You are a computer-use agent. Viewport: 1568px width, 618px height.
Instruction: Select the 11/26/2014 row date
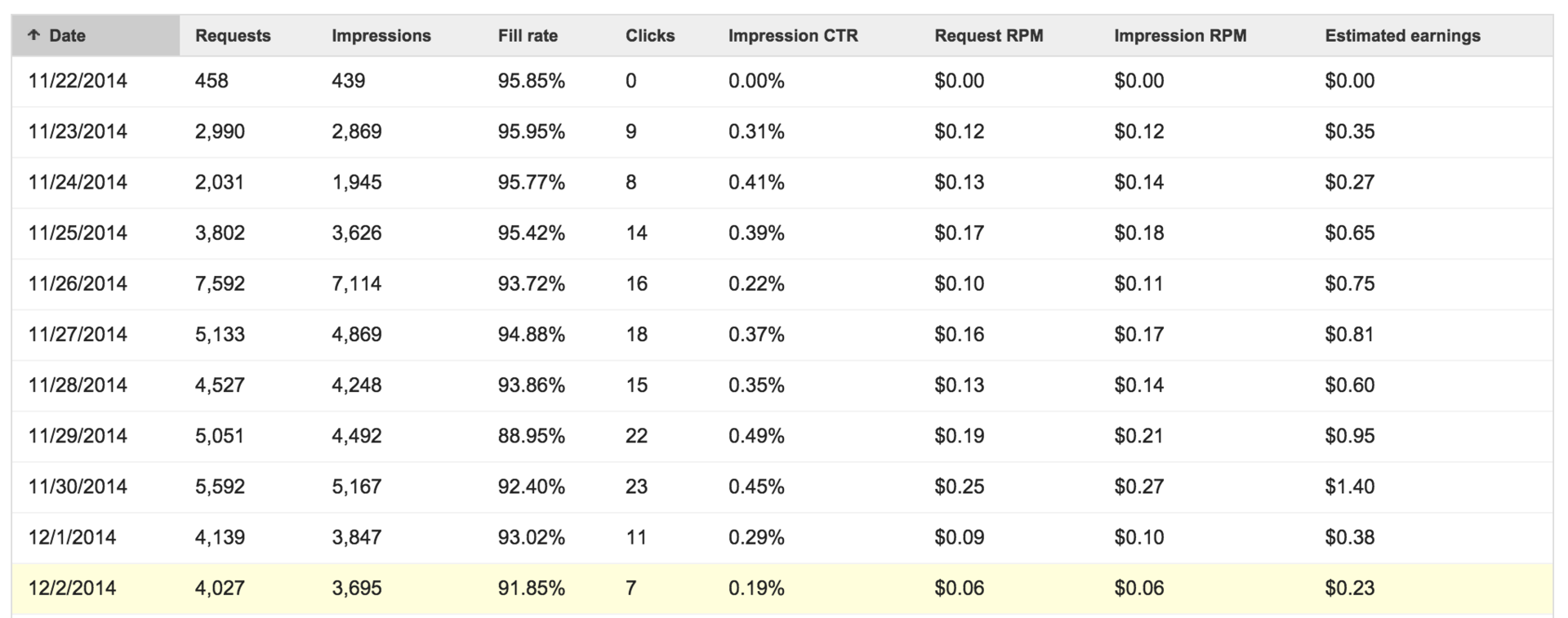click(x=78, y=284)
